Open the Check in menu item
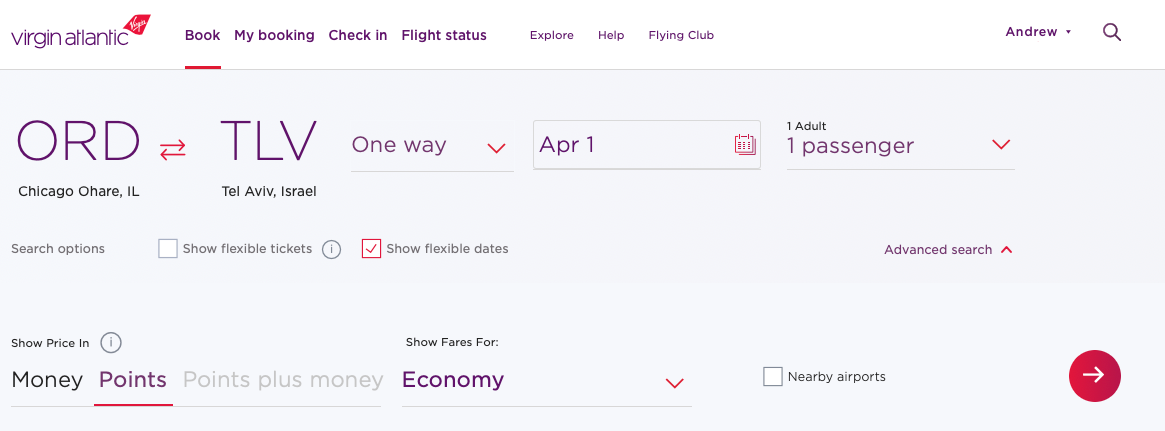1165x431 pixels. (358, 35)
